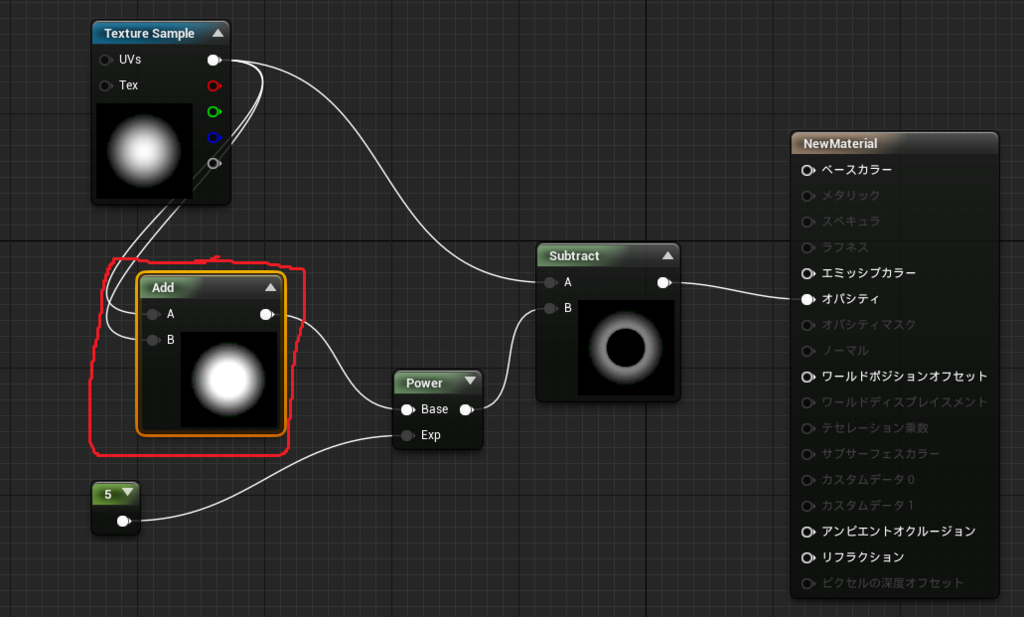The height and width of the screenshot is (617, 1024).
Task: Click the alpha channel output pin
Action: 214,163
